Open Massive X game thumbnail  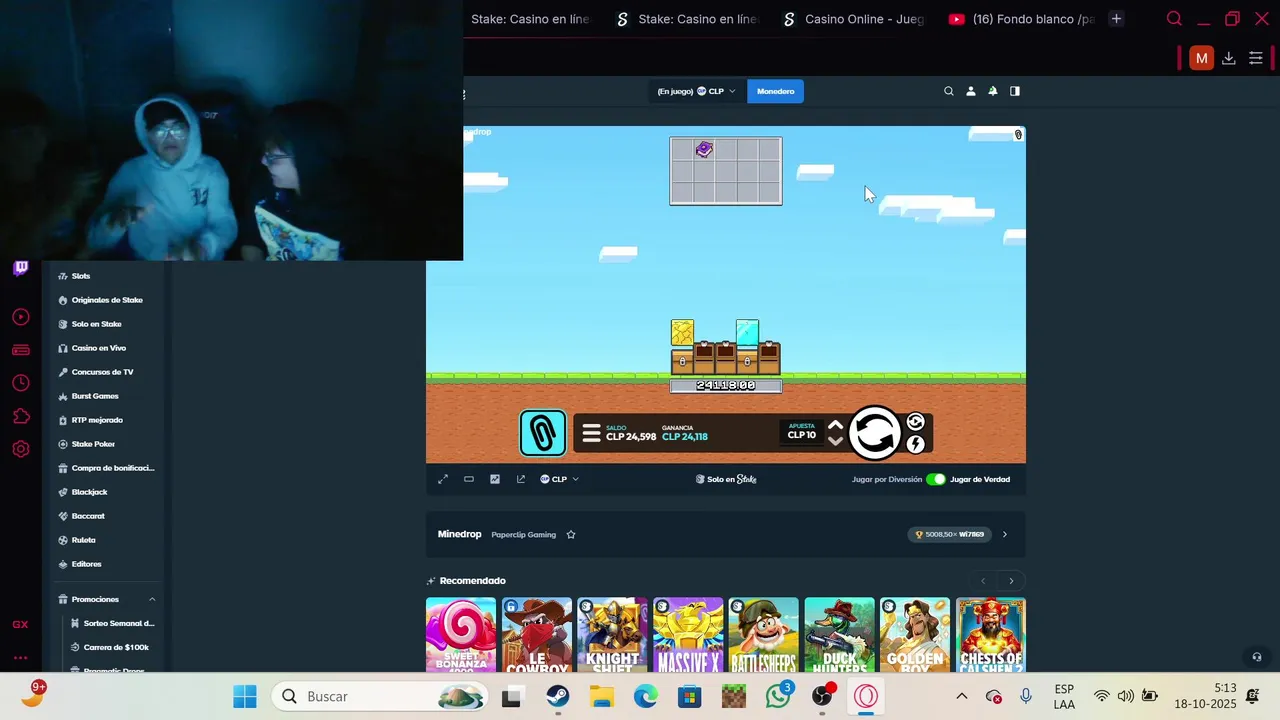pyautogui.click(x=688, y=635)
